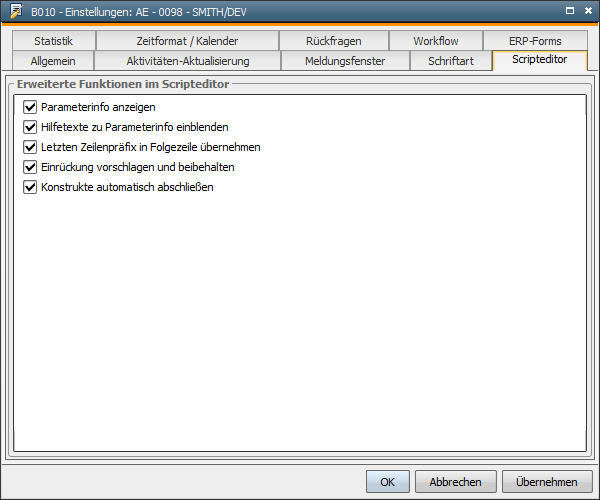Go to the Workflow tab
The height and width of the screenshot is (500, 600).
point(436,41)
